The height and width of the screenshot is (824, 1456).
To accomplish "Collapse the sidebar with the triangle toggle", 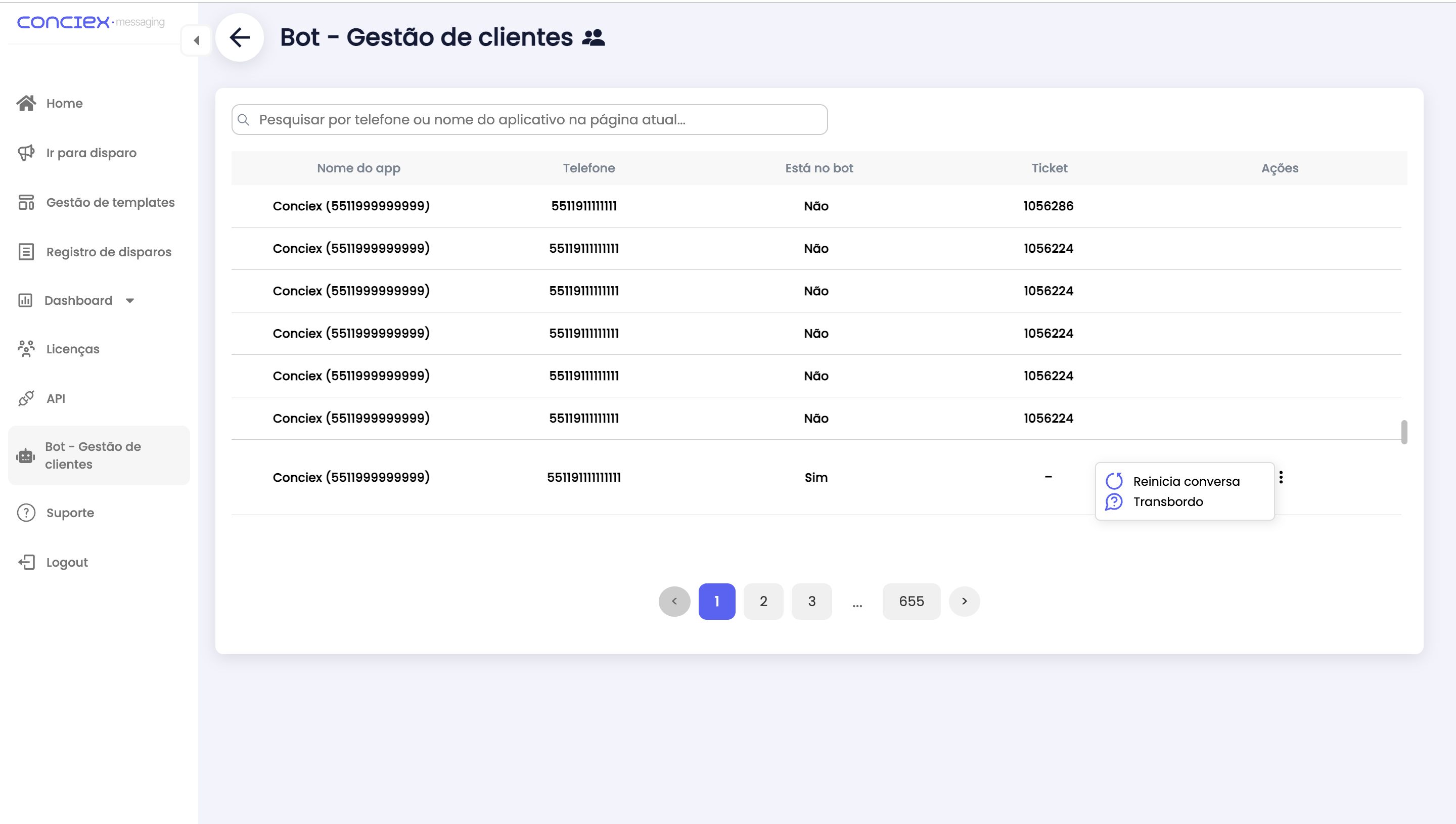I will 196,40.
